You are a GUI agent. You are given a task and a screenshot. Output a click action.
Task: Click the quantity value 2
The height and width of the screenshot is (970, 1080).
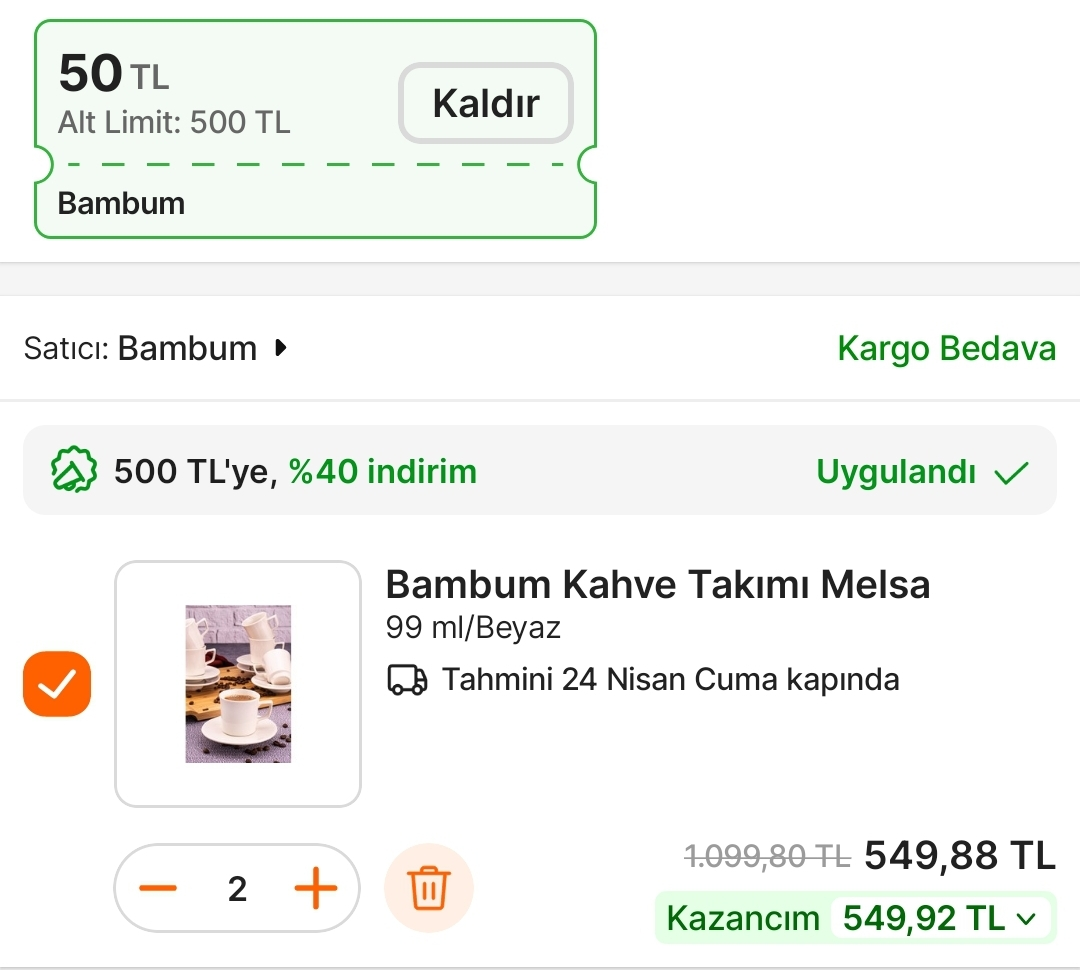pos(237,888)
